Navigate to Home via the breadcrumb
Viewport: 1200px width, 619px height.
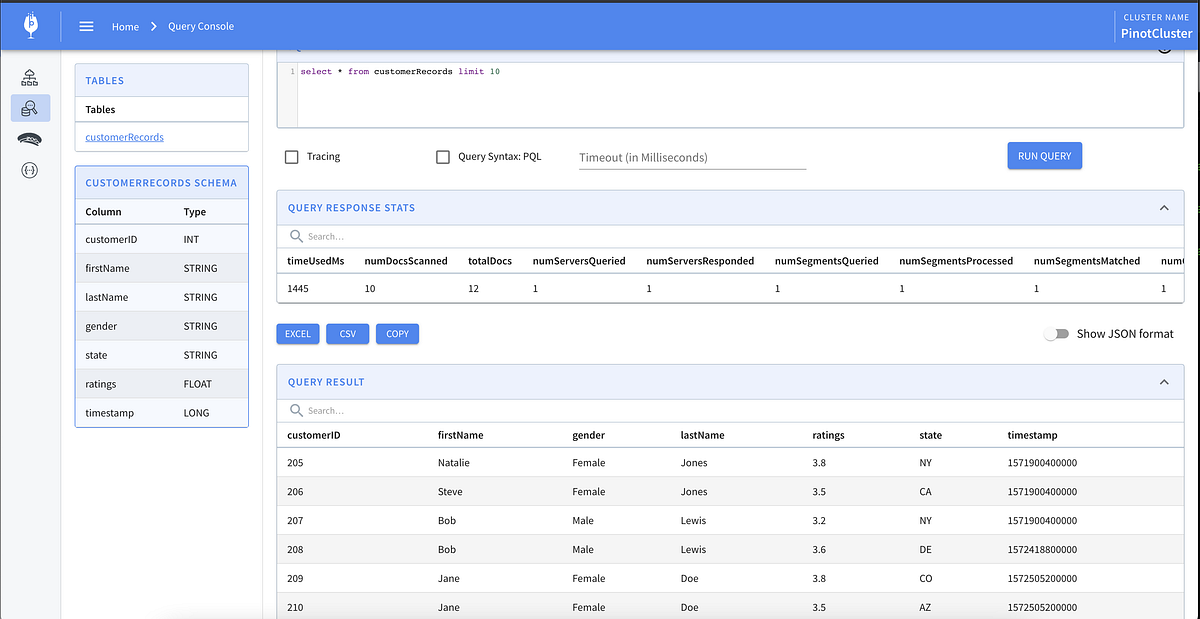125,26
